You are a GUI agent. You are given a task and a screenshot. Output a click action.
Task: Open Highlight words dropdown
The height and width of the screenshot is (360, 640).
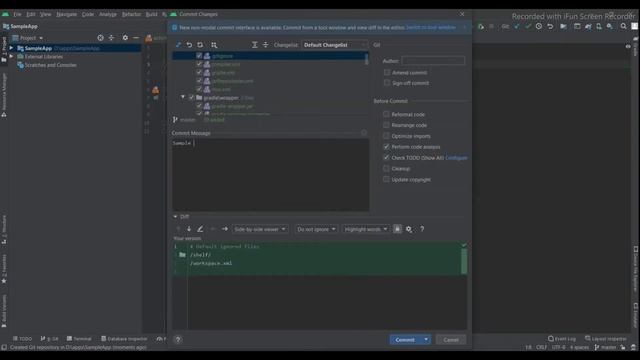coord(366,229)
